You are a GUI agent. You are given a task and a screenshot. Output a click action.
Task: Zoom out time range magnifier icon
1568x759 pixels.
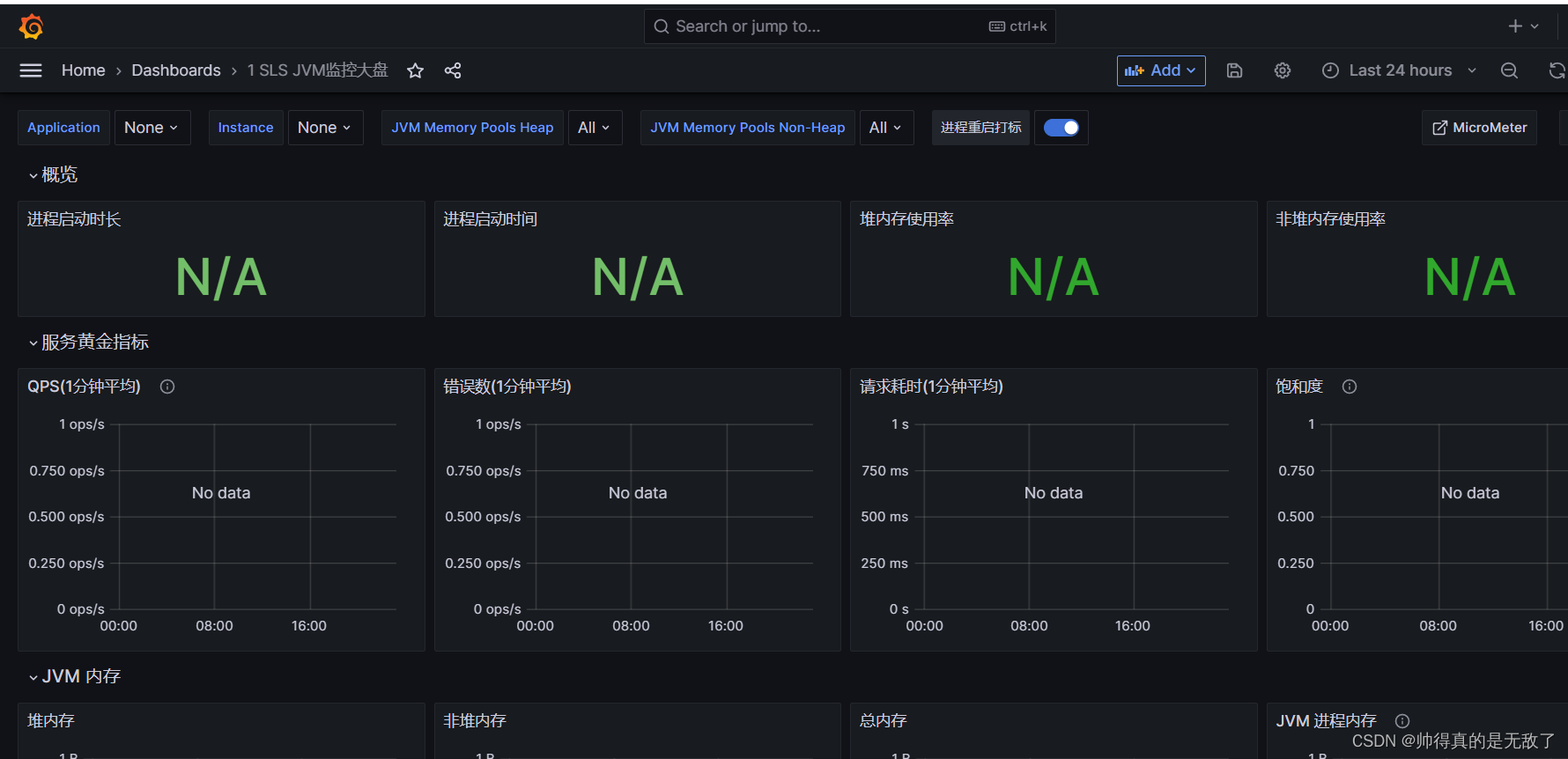coord(1509,70)
